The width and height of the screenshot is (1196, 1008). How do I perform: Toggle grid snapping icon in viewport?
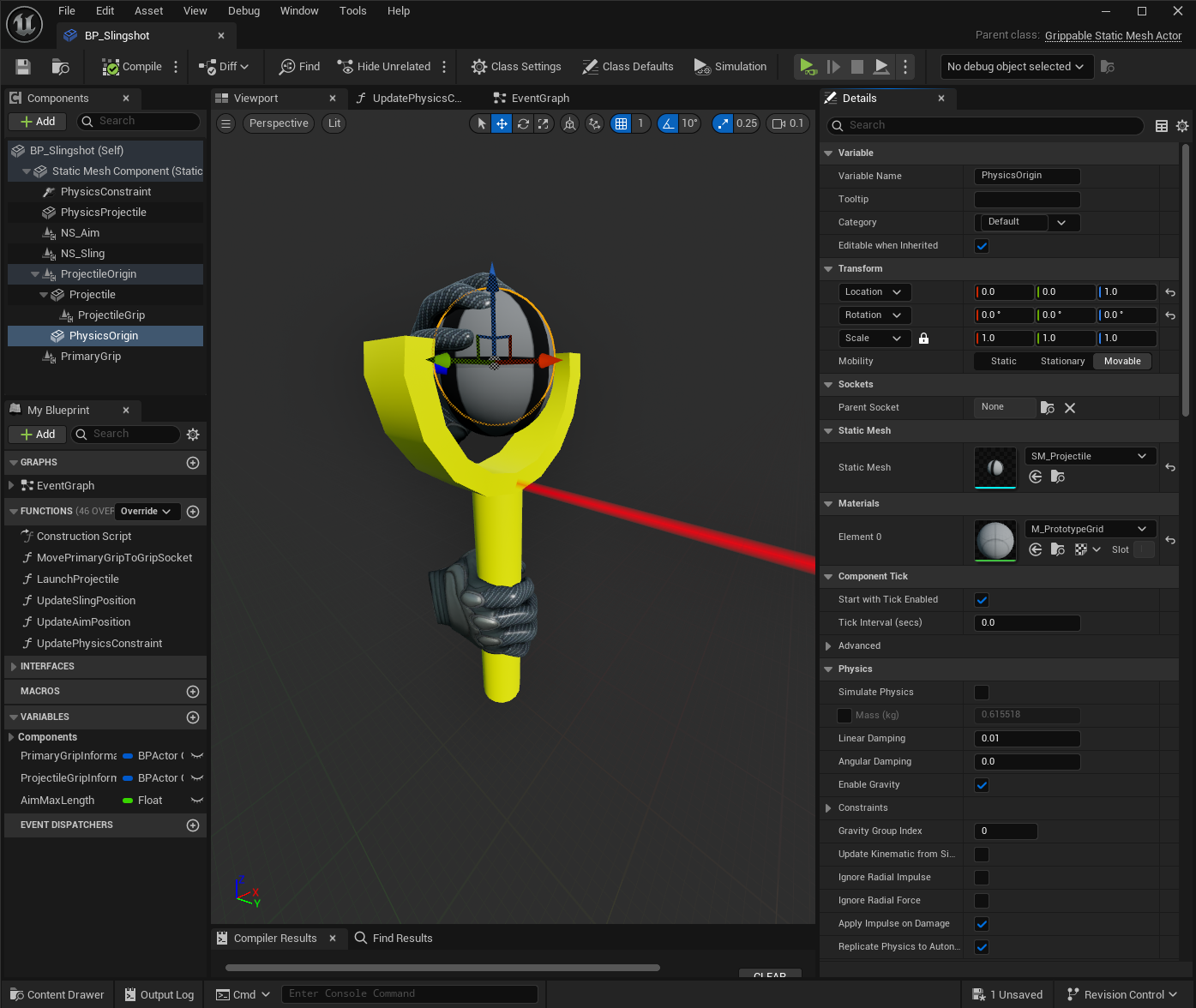(622, 123)
